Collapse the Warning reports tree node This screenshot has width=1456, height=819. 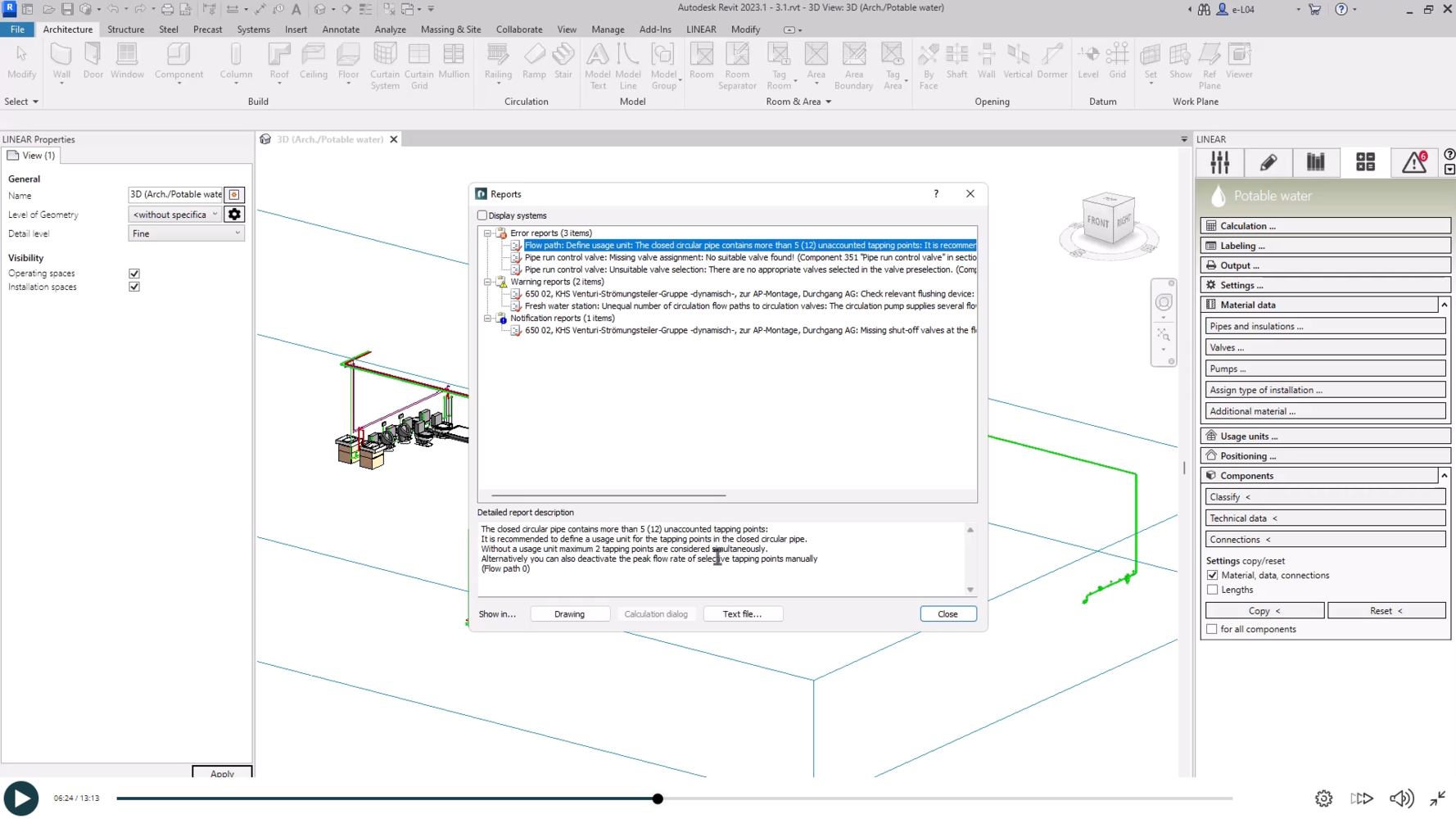point(487,282)
